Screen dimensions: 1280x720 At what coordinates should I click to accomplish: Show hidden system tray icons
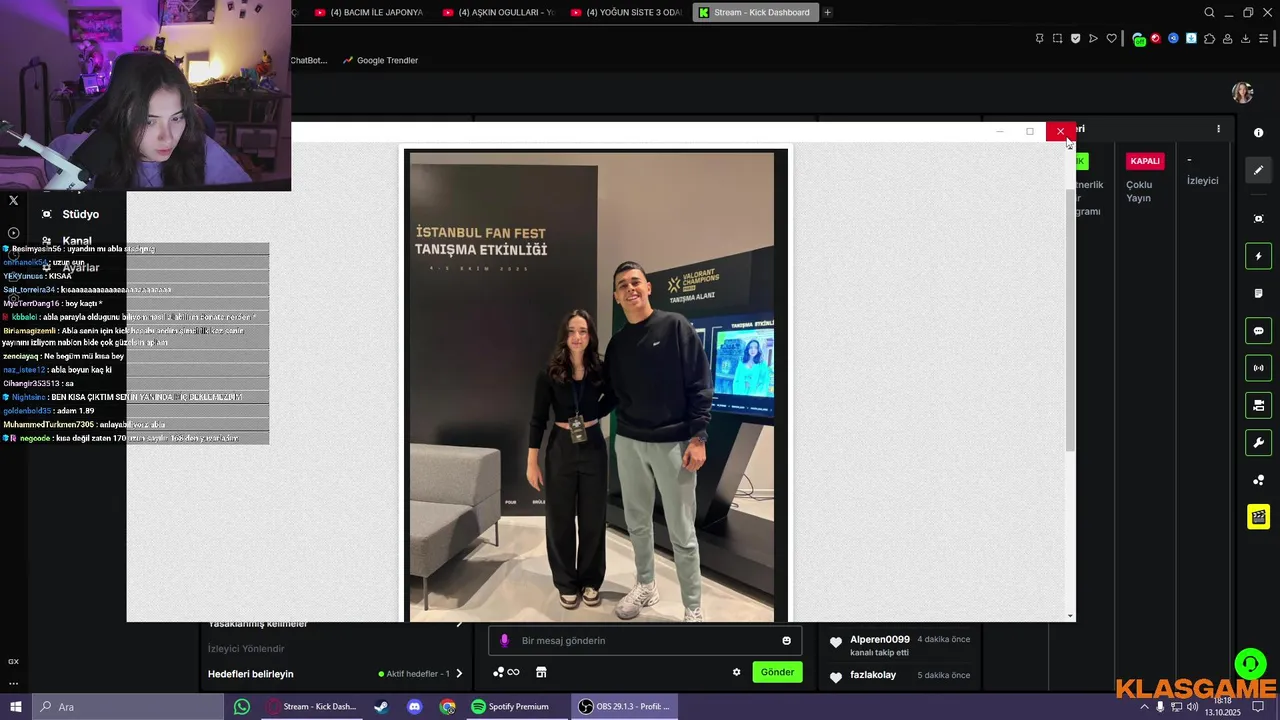click(x=1144, y=707)
